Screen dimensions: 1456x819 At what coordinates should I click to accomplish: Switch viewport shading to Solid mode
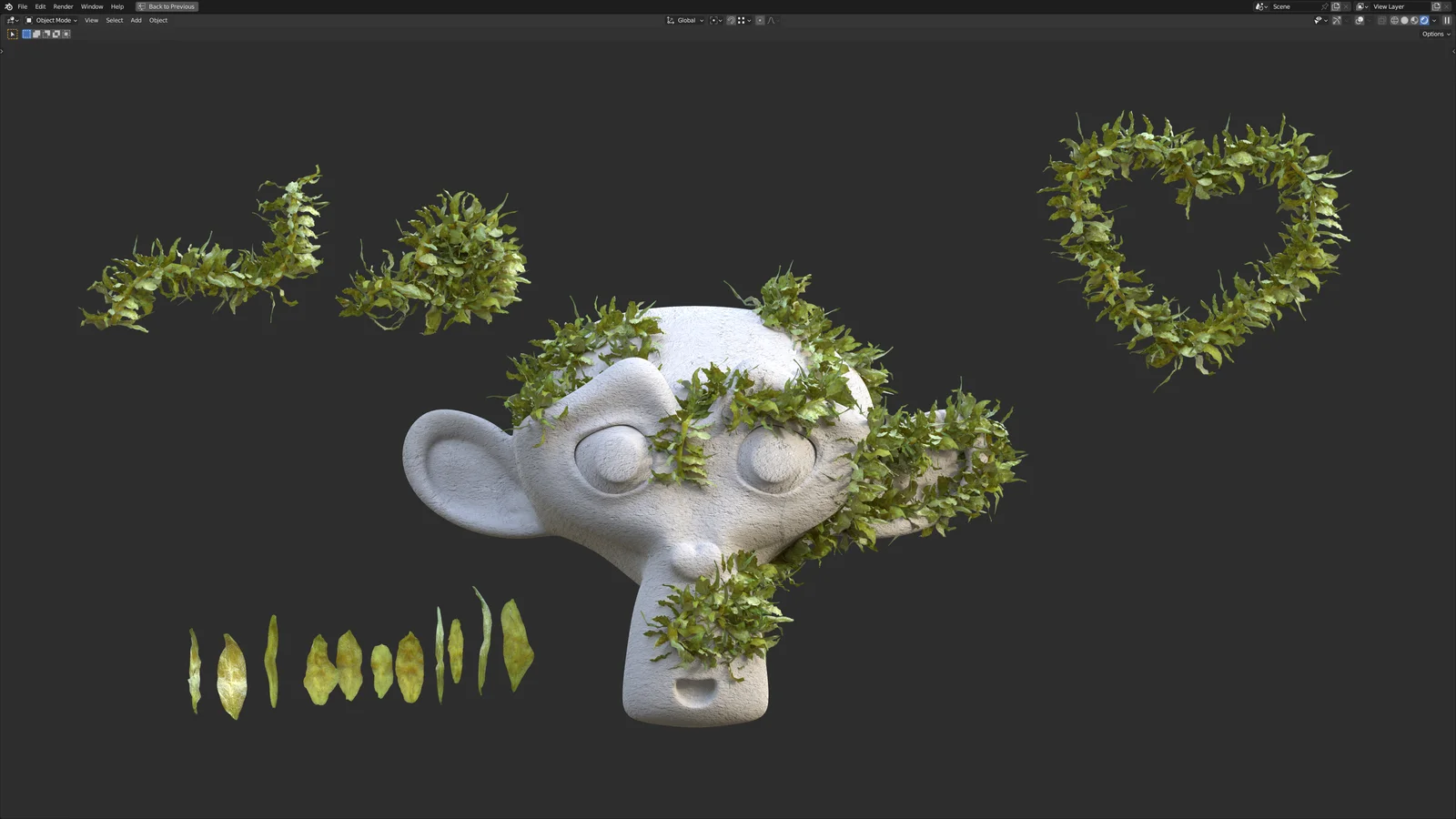[1404, 20]
